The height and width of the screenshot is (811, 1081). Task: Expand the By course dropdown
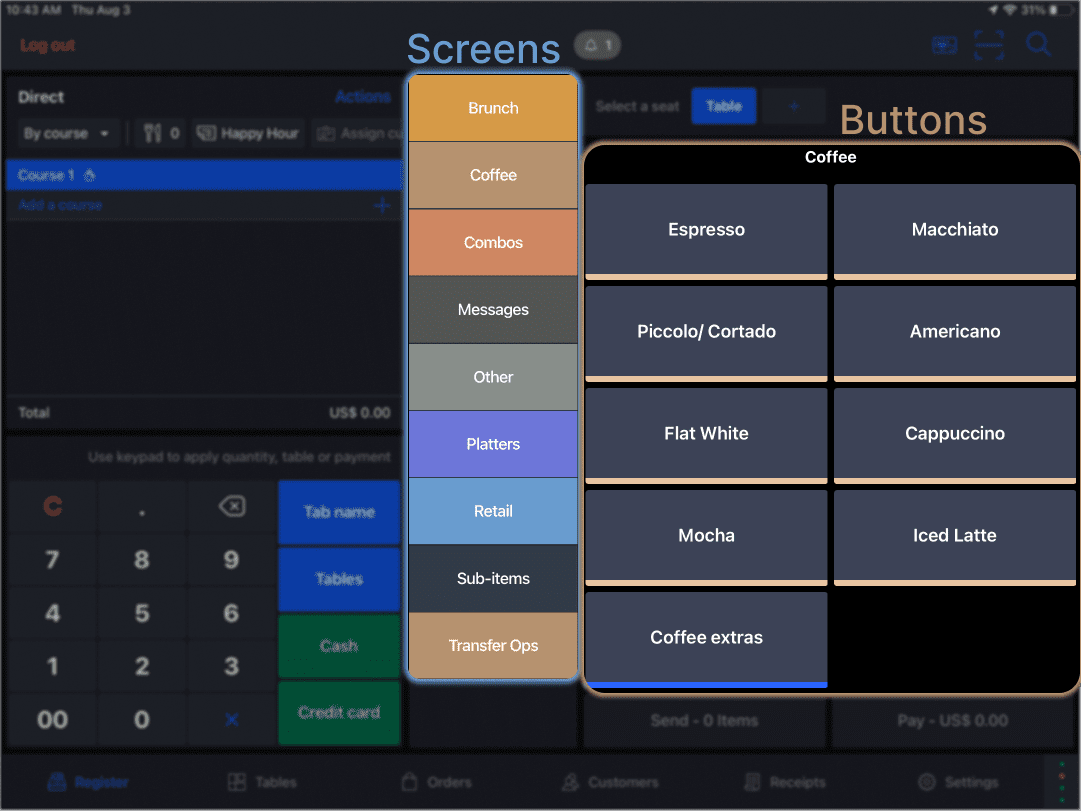click(68, 133)
